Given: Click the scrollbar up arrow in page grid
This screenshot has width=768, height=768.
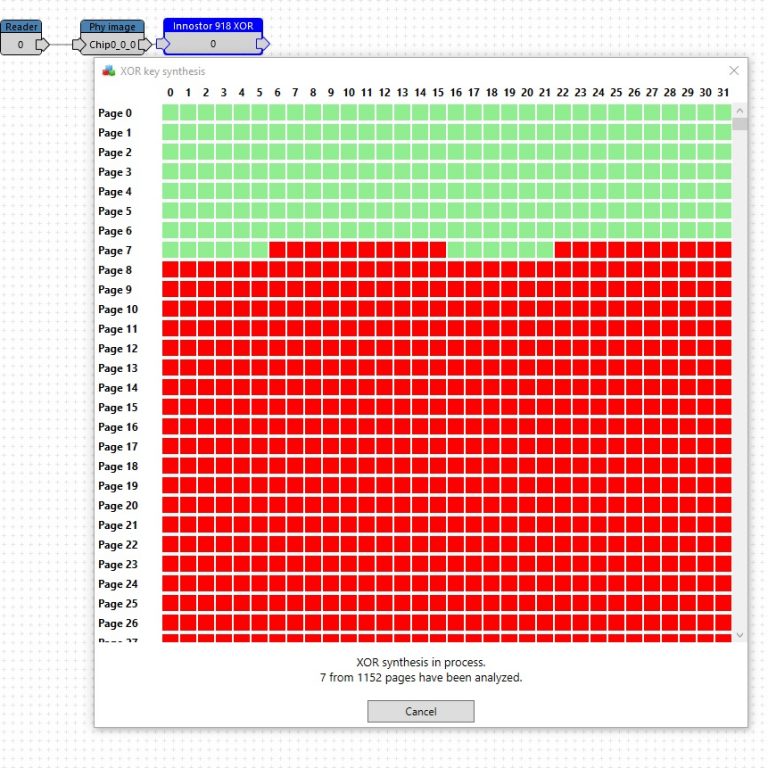Looking at the screenshot, I should click(740, 111).
